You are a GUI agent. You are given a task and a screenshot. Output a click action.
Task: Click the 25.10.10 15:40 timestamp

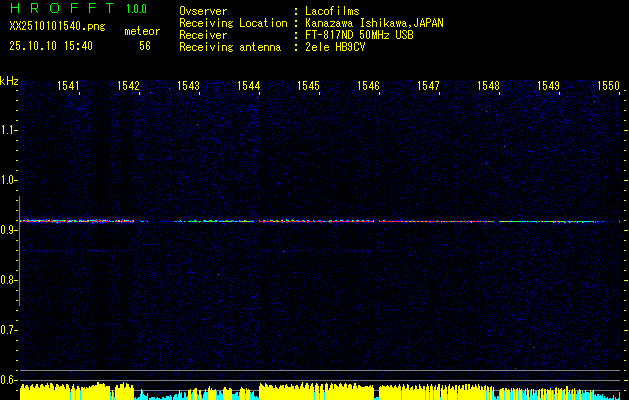point(51,46)
